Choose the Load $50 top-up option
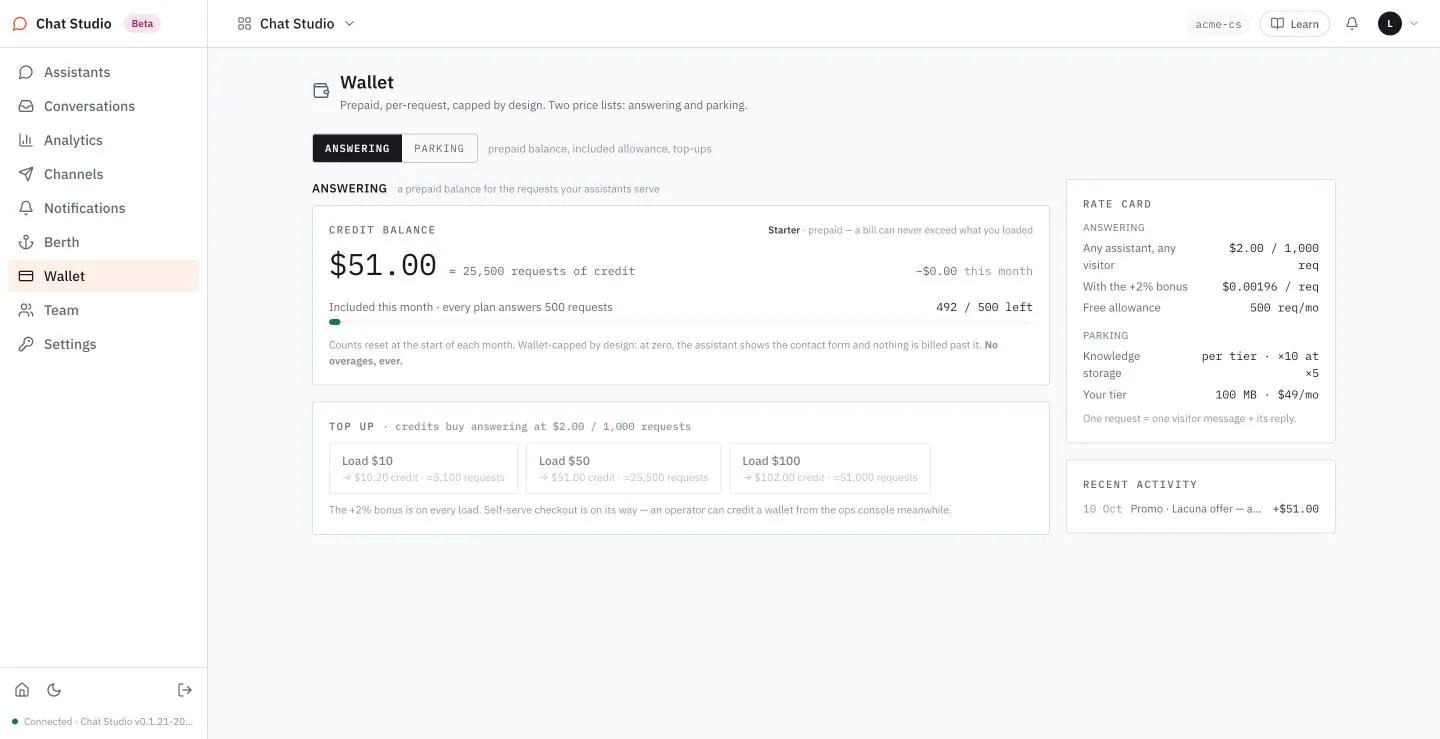The width and height of the screenshot is (1440, 739). point(623,469)
